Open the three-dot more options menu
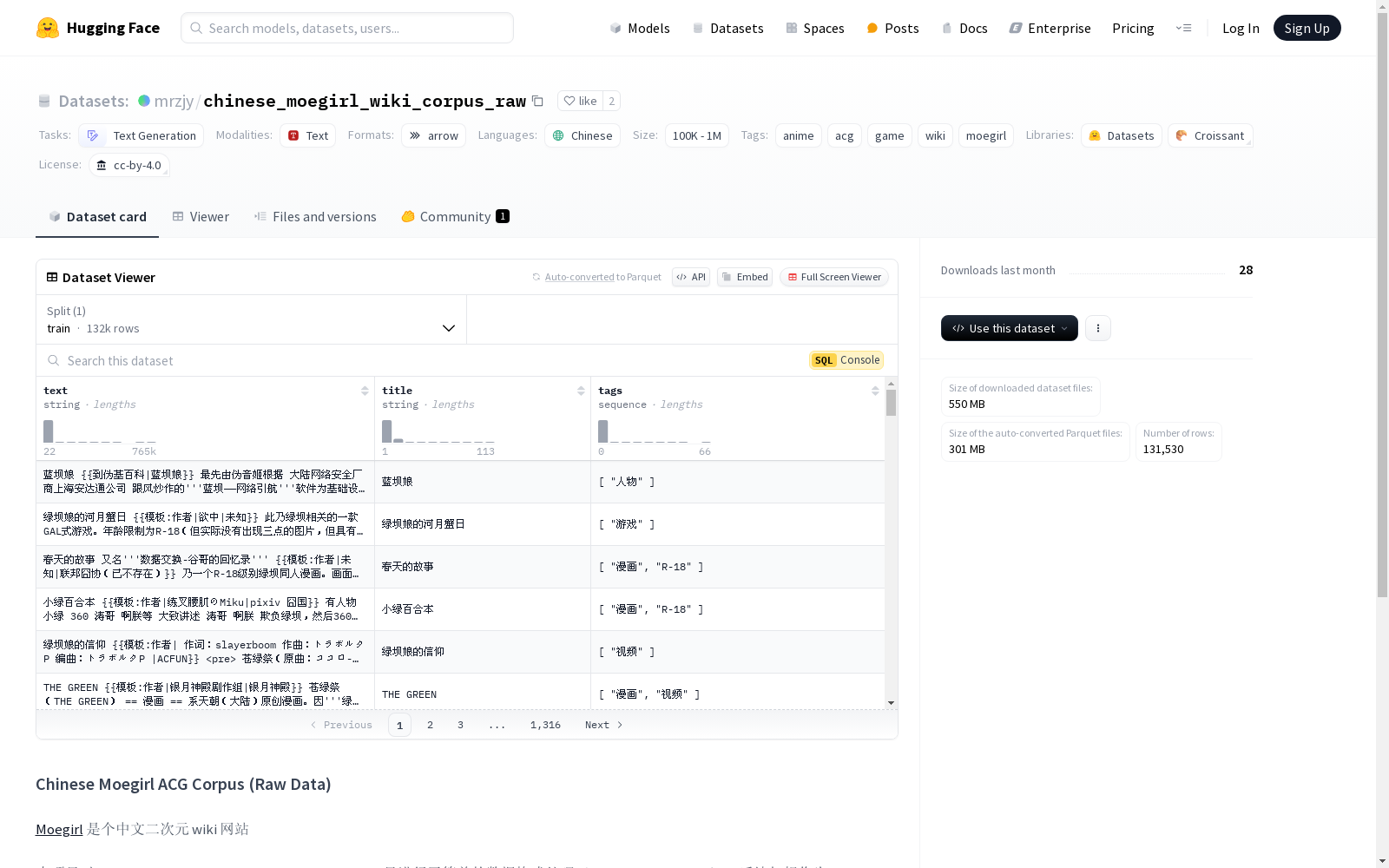 coord(1098,328)
